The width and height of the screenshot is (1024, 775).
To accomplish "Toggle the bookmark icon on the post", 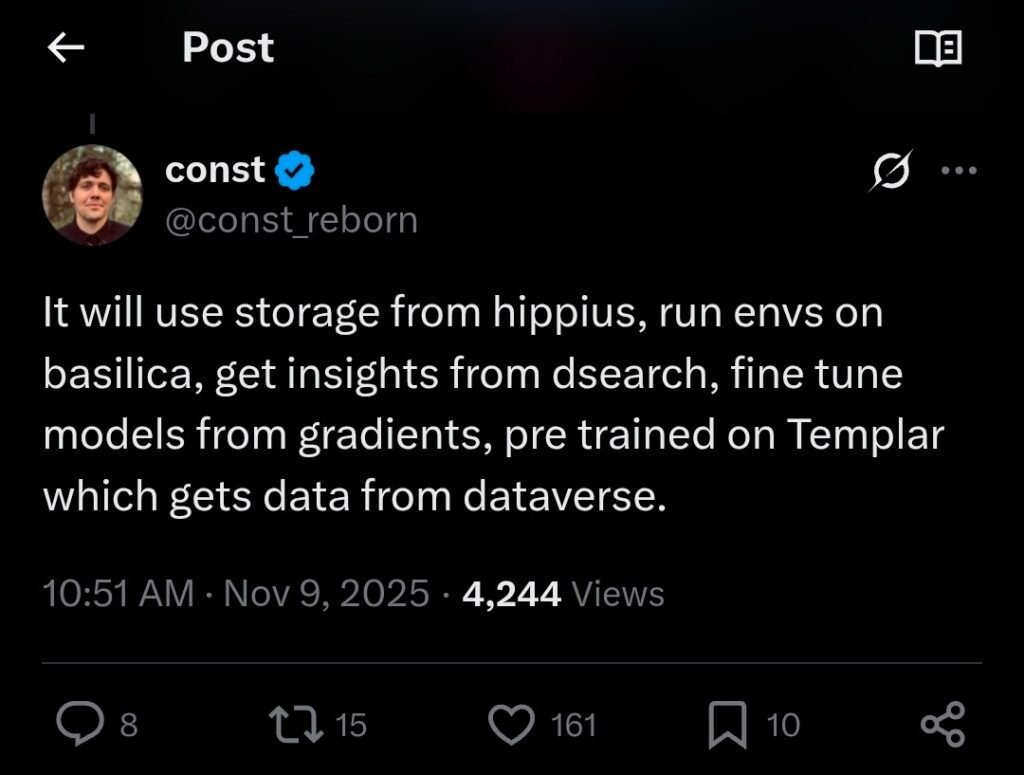I will (x=727, y=724).
